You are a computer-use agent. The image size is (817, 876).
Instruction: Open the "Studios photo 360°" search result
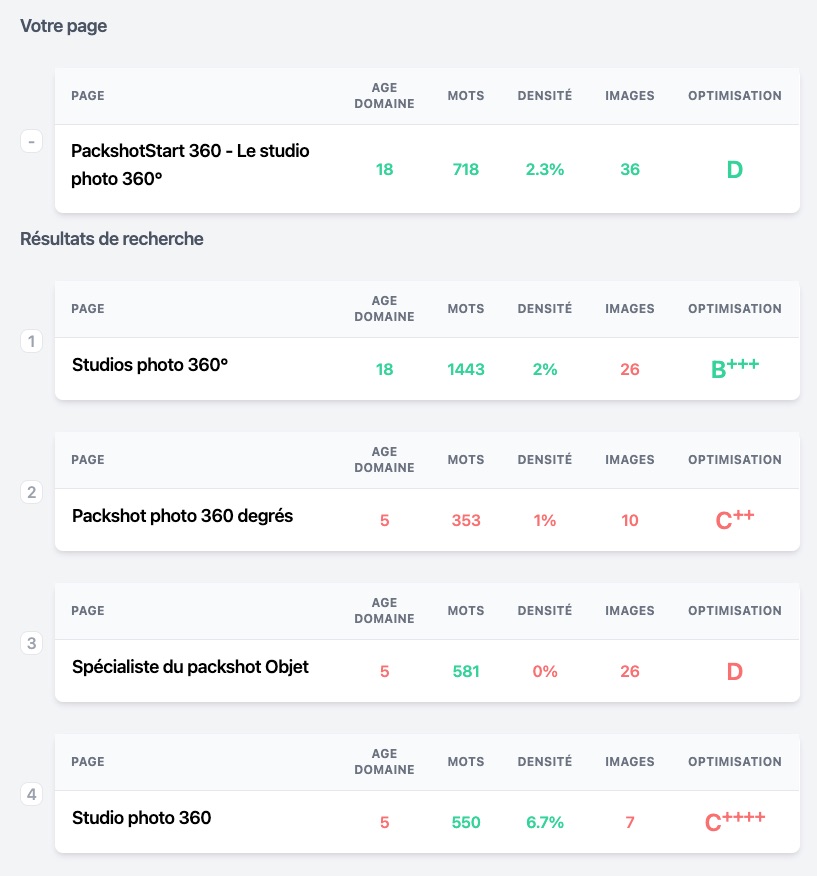(150, 366)
